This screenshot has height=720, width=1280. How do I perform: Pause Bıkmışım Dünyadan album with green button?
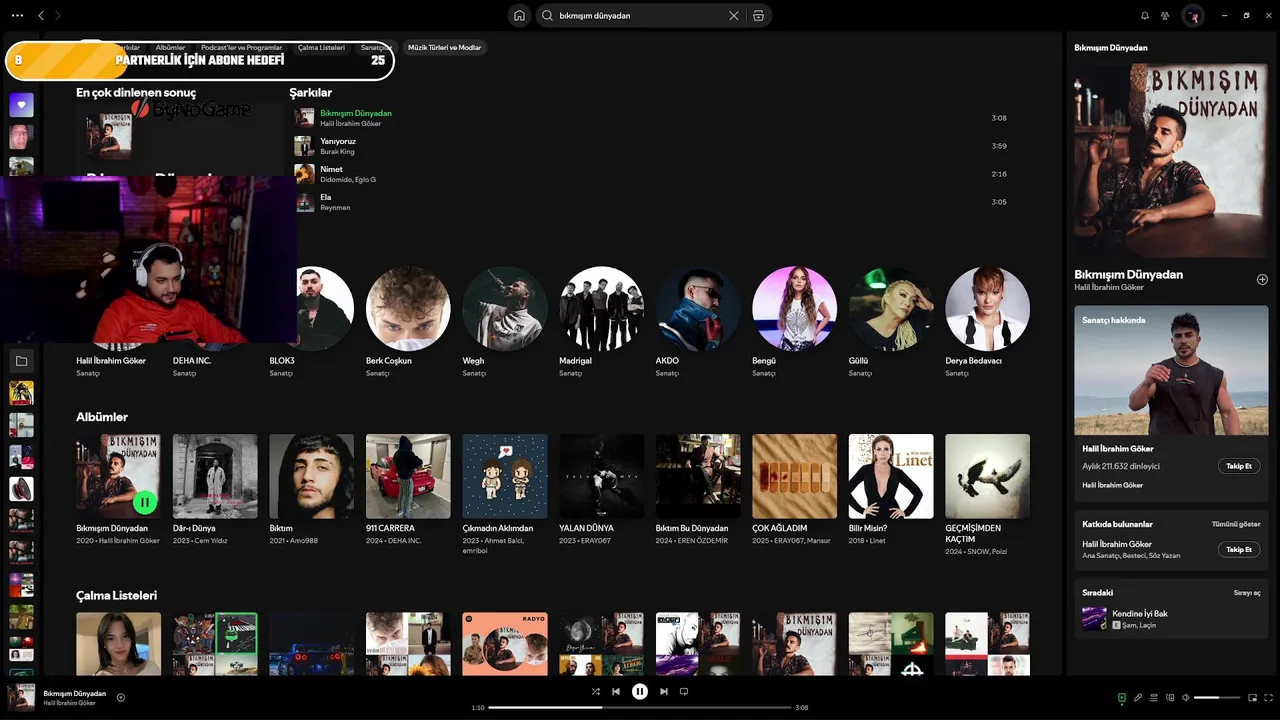coord(145,502)
